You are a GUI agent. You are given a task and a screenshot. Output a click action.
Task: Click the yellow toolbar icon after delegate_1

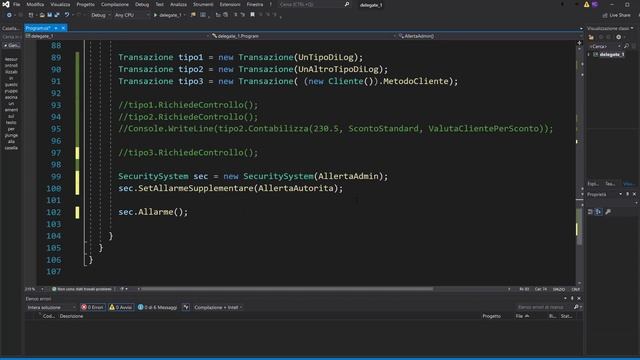pyautogui.click(x=193, y=15)
